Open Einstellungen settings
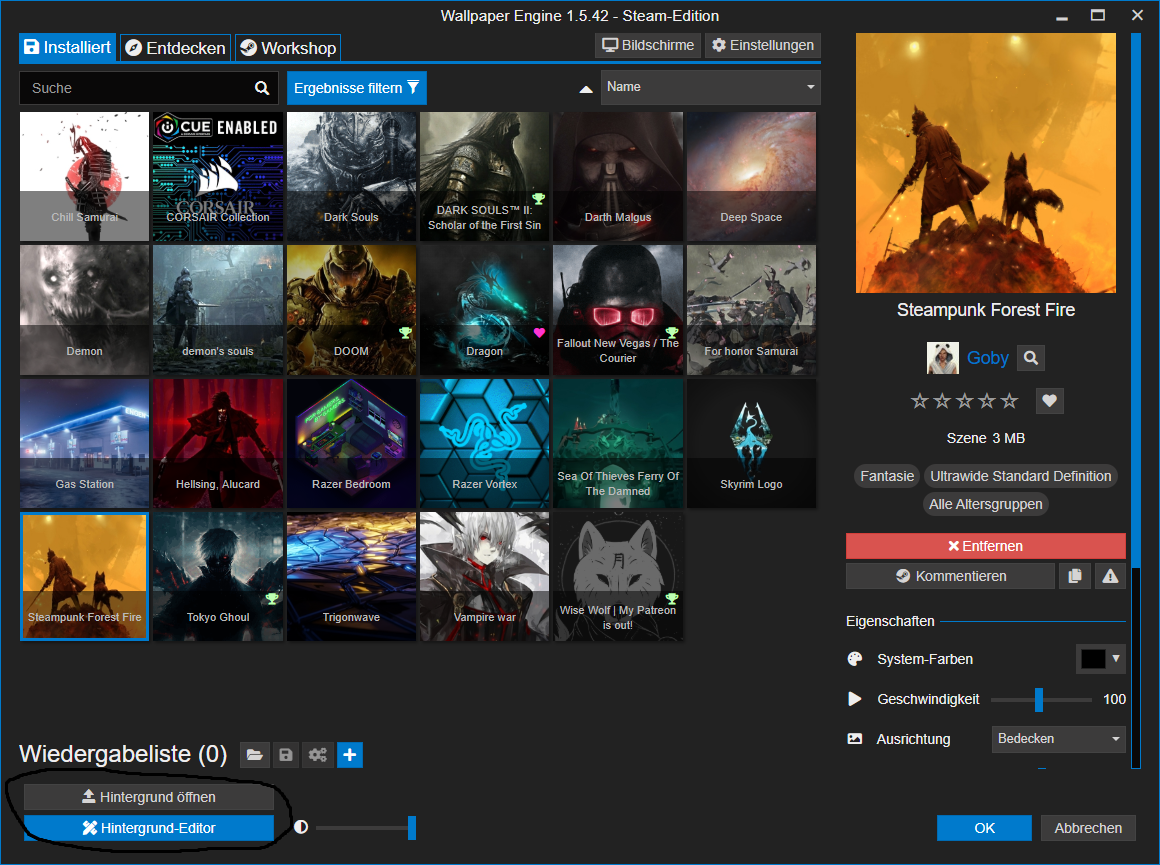 (763, 45)
